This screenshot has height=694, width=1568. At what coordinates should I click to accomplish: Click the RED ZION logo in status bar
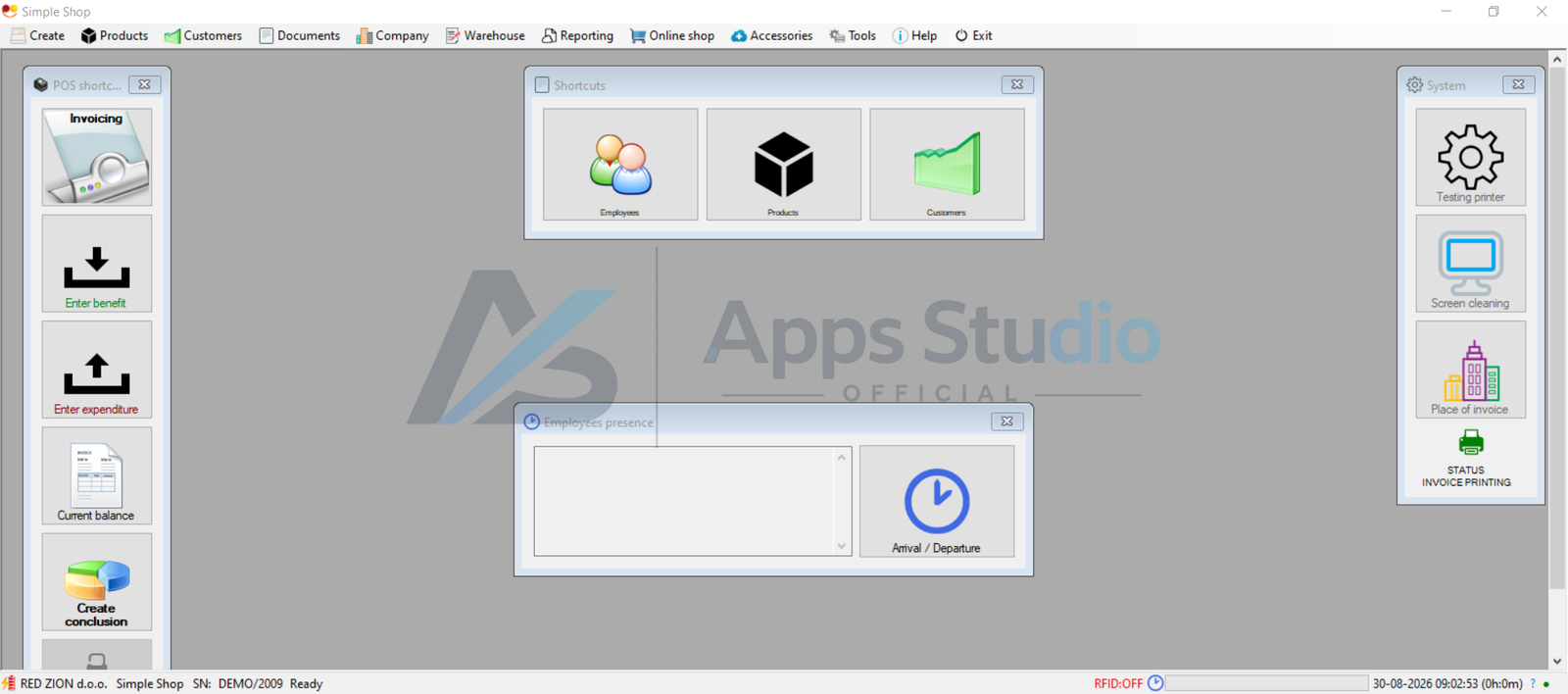9,683
